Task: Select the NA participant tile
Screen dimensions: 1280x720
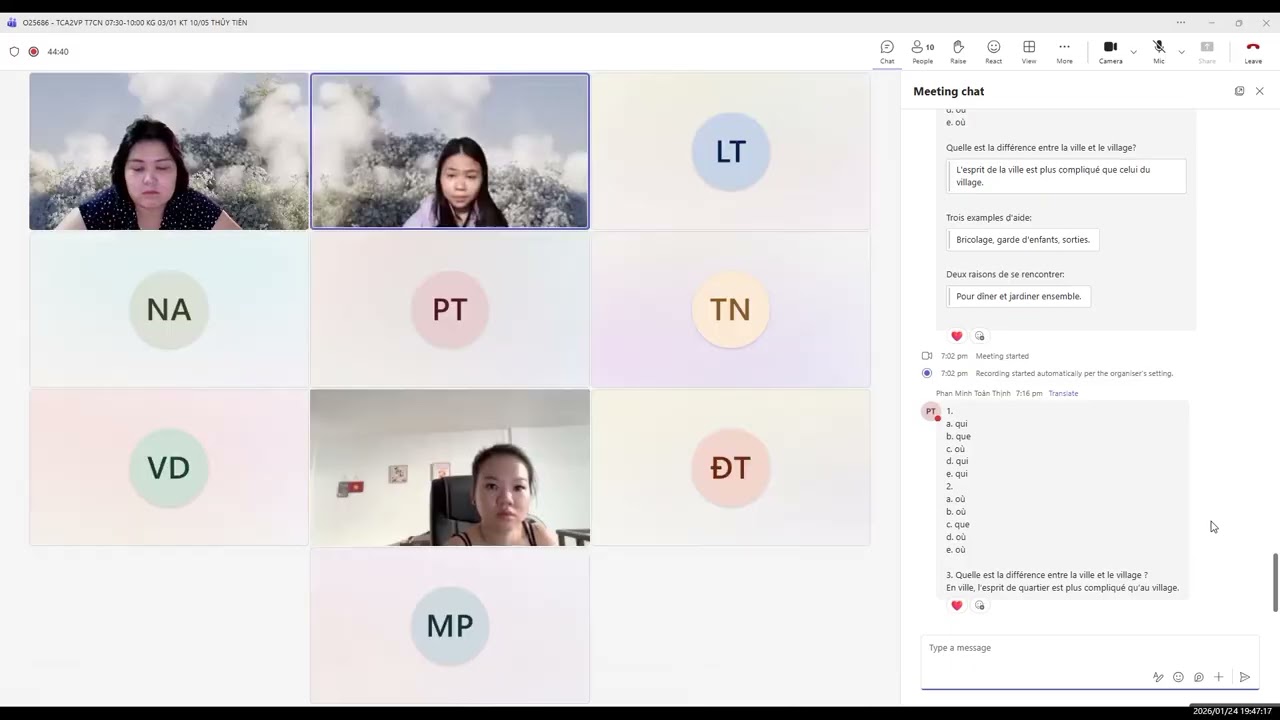Action: [x=169, y=309]
